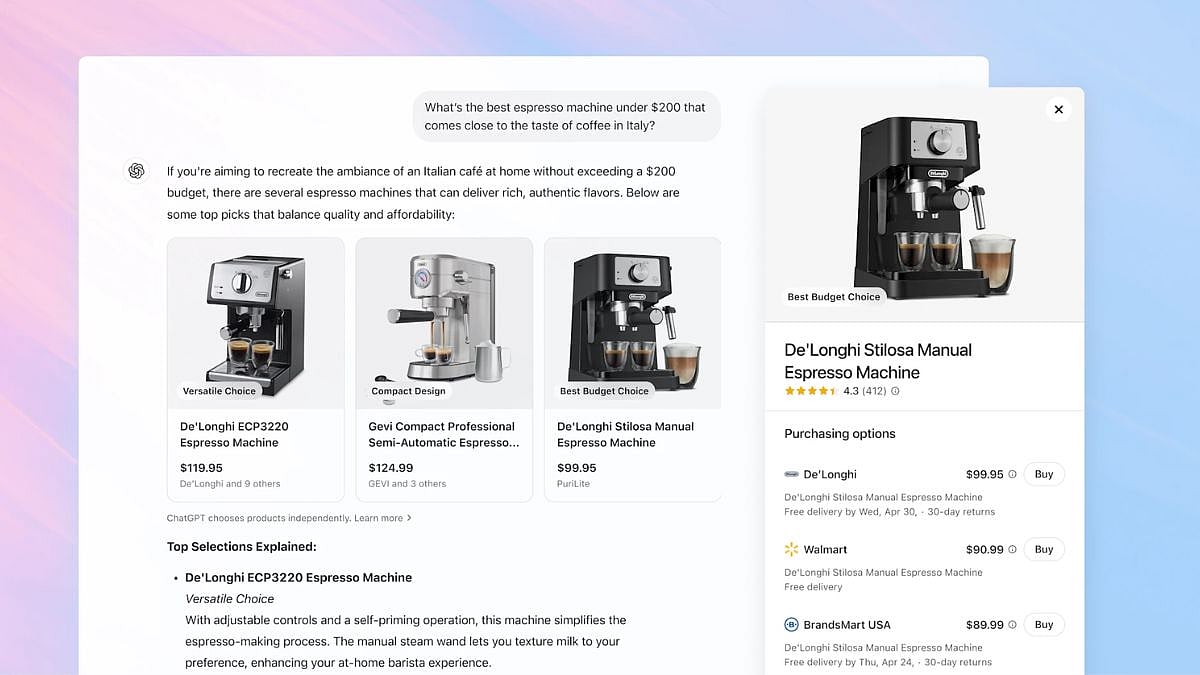The height and width of the screenshot is (675, 1200).
Task: Click info icon next to the 4.3 rating
Action: tap(895, 391)
